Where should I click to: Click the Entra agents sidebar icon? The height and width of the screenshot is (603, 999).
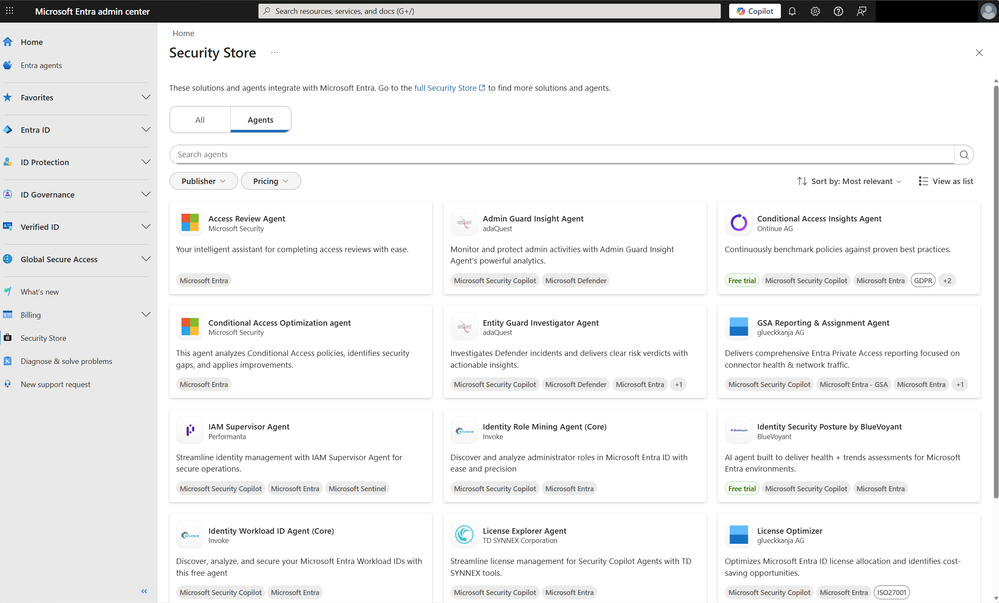pyautogui.click(x=8, y=65)
